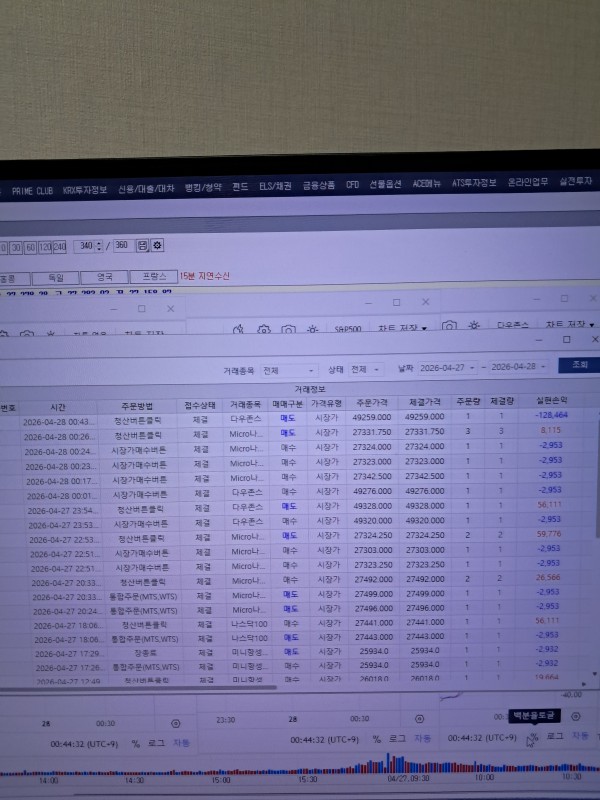Open the 신용/대출/대차 menu
Screen dimensions: 600x800
[146, 188]
